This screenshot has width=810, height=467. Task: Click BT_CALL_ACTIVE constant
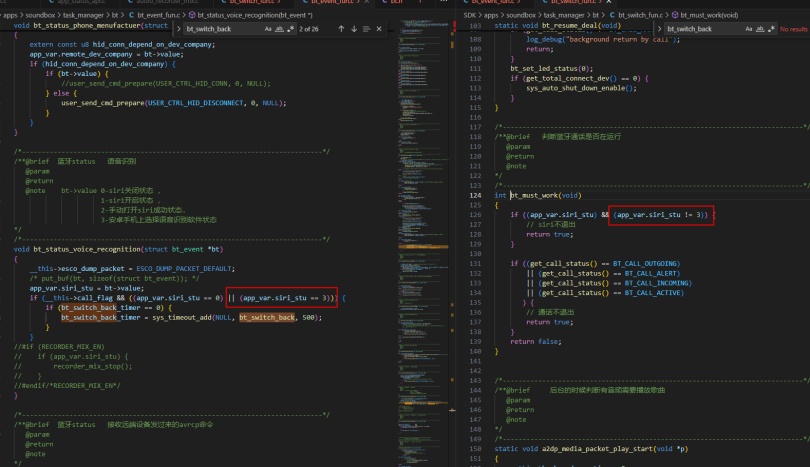coord(652,293)
